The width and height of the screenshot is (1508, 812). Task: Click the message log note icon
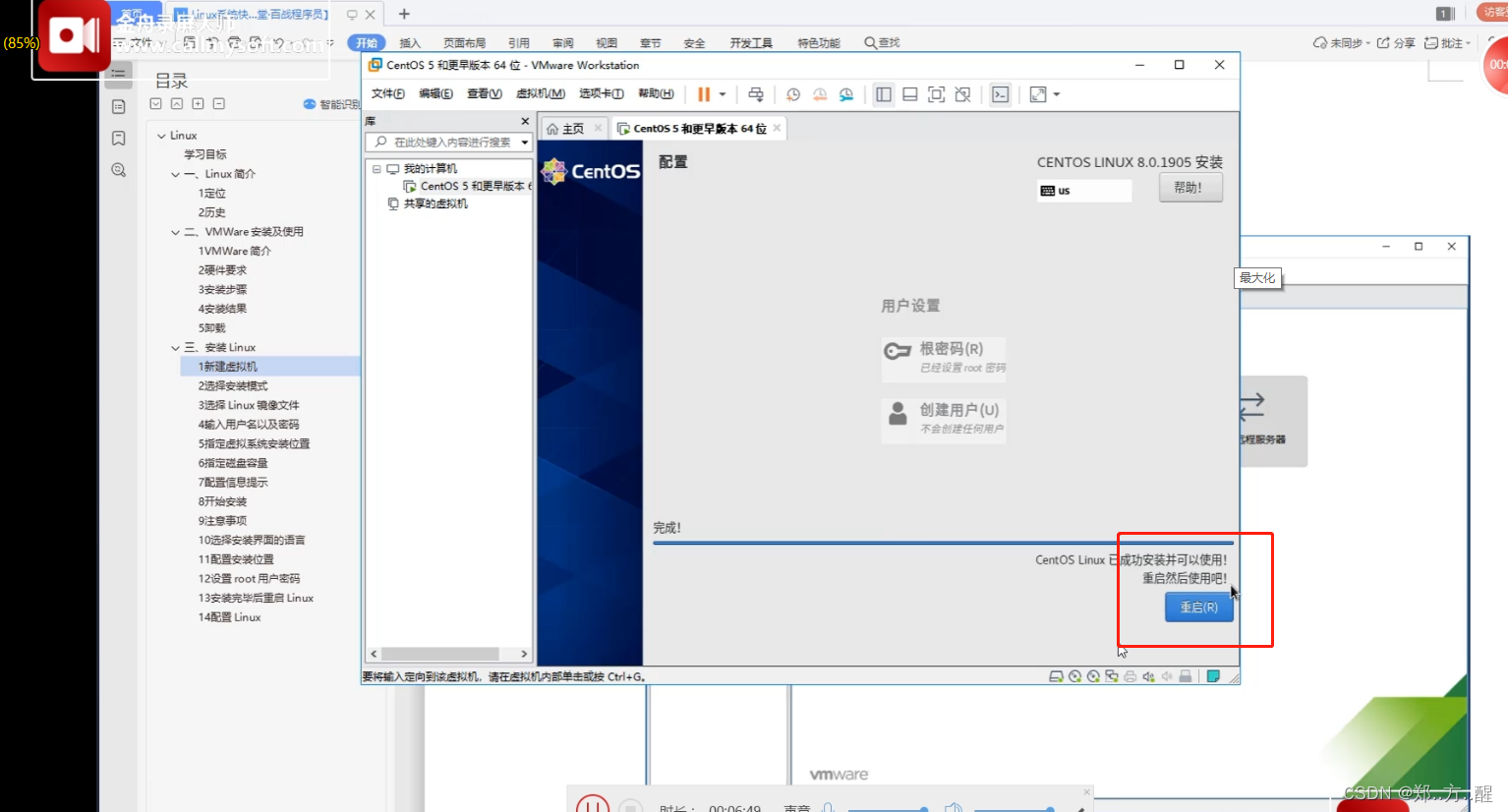1213,676
